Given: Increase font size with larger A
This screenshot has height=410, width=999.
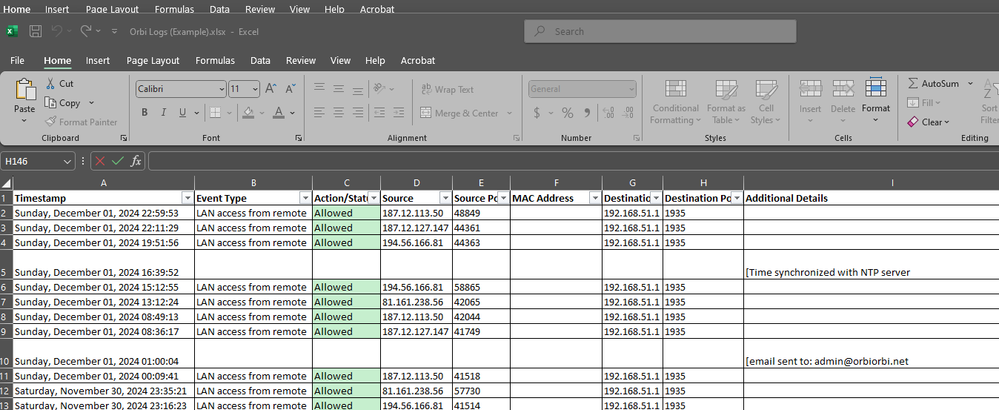Looking at the screenshot, I should 271,89.
